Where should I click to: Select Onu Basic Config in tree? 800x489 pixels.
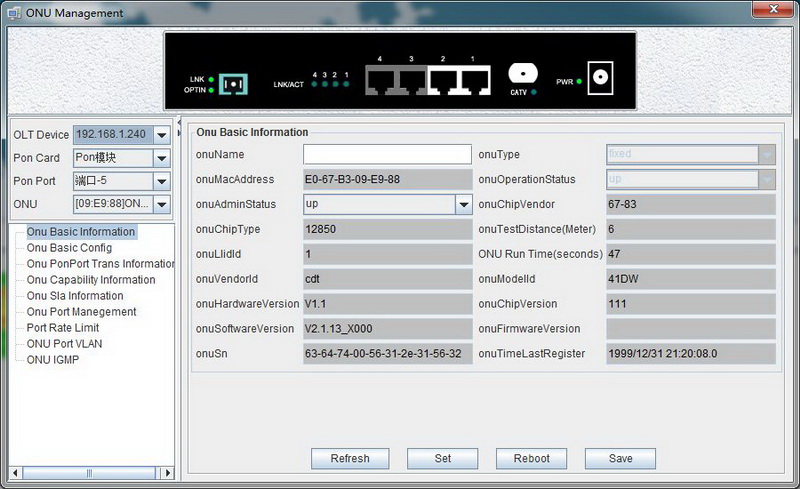[x=69, y=248]
